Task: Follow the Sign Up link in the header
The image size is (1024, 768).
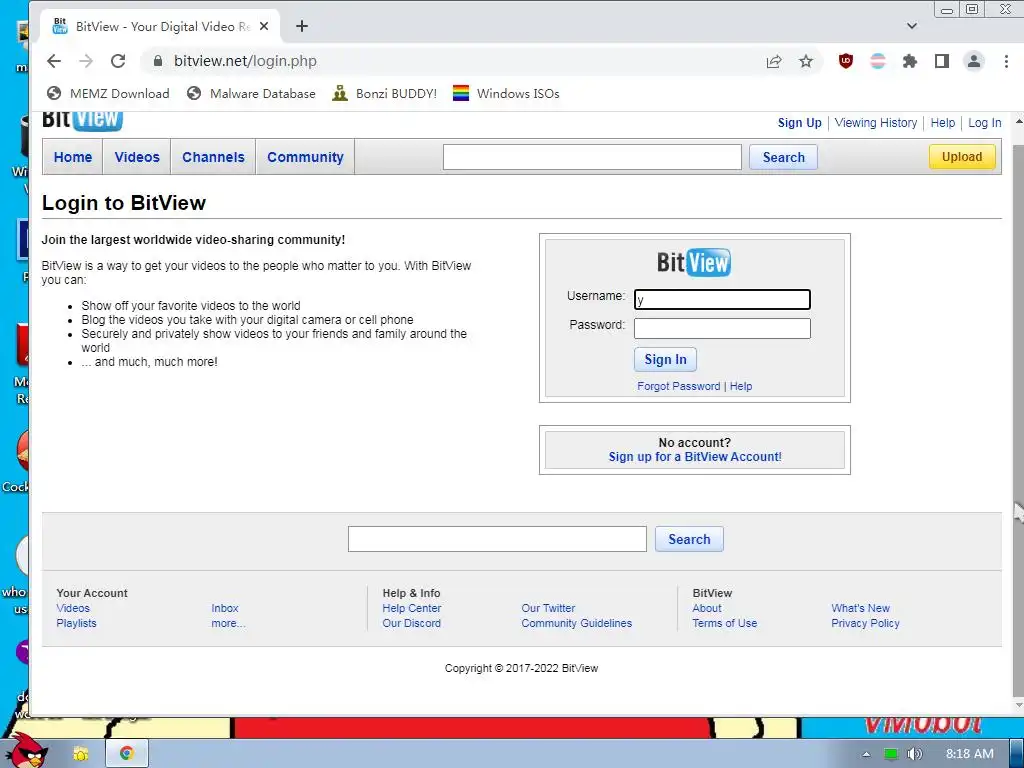Action: (x=799, y=123)
